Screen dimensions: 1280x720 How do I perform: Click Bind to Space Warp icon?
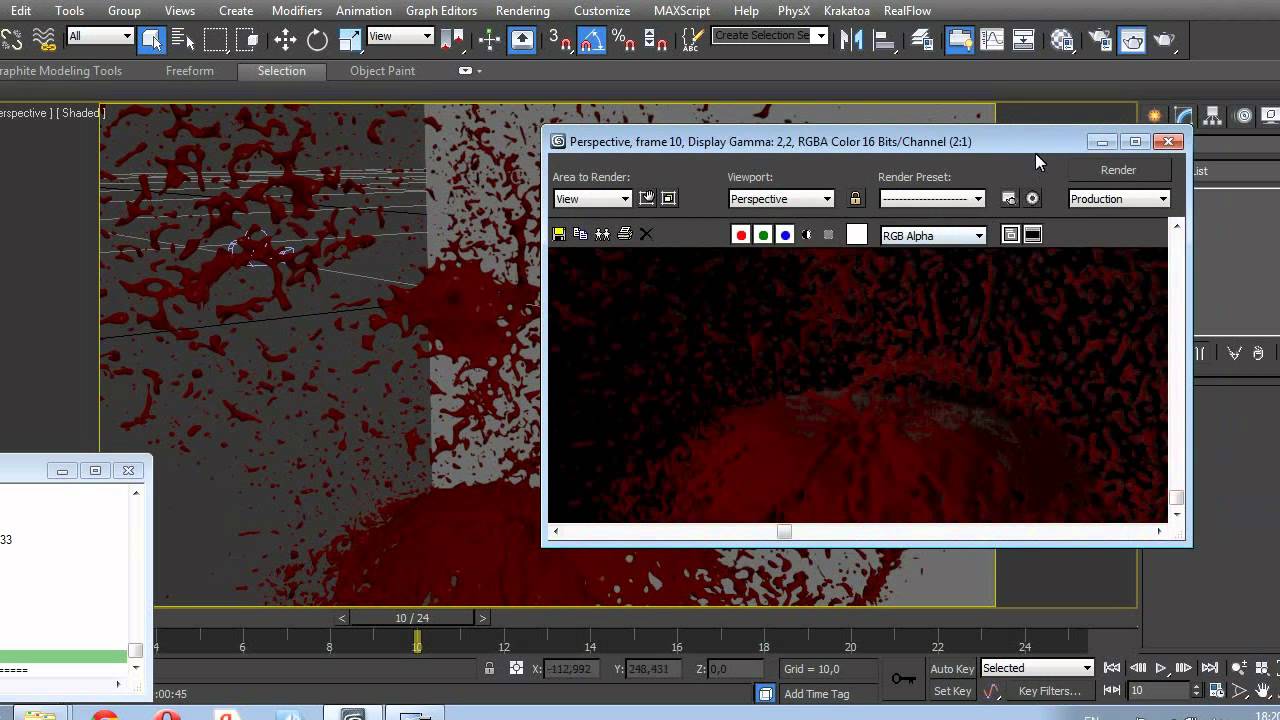tap(44, 39)
